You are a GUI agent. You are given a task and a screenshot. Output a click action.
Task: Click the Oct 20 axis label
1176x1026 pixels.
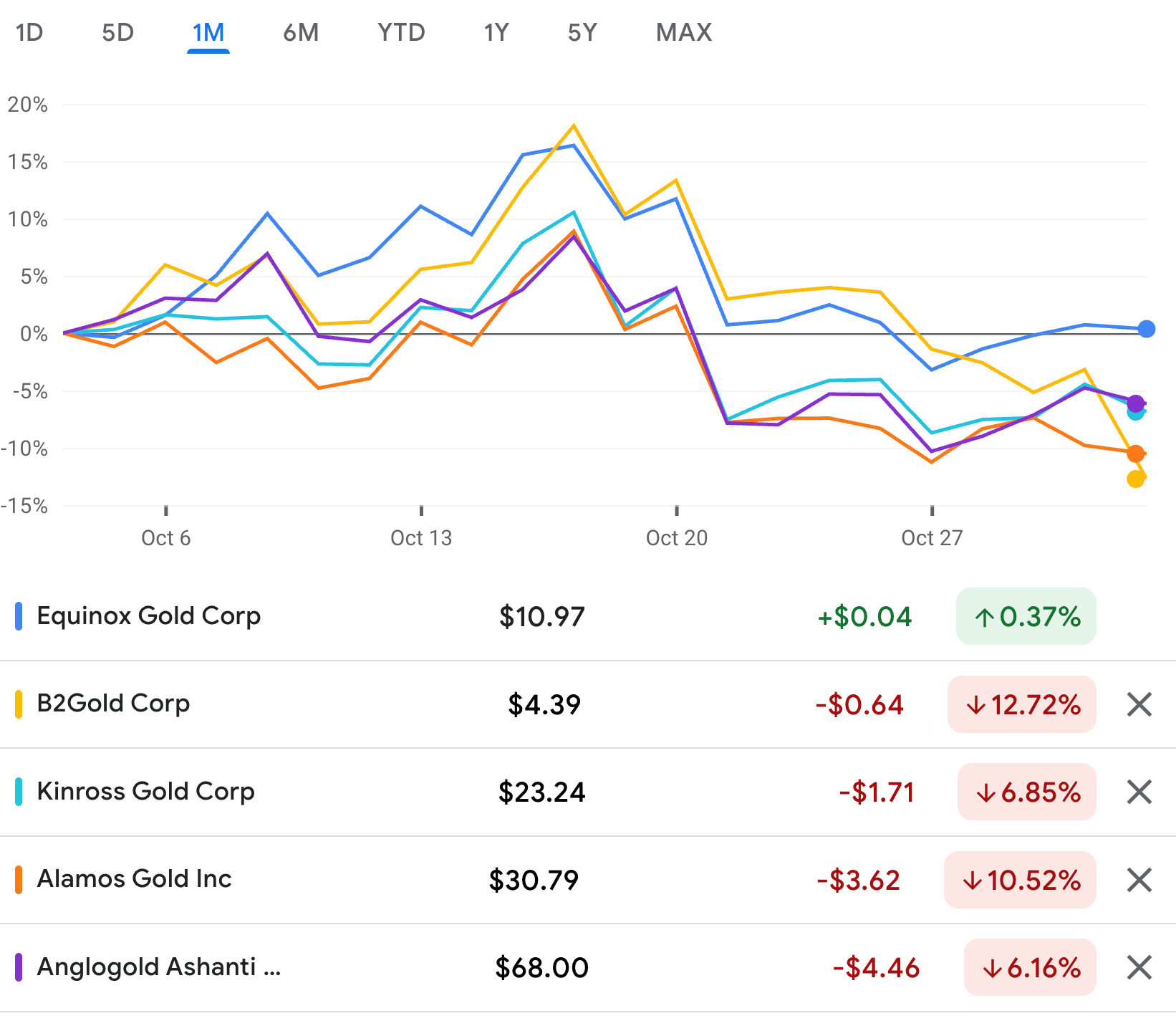click(x=676, y=538)
